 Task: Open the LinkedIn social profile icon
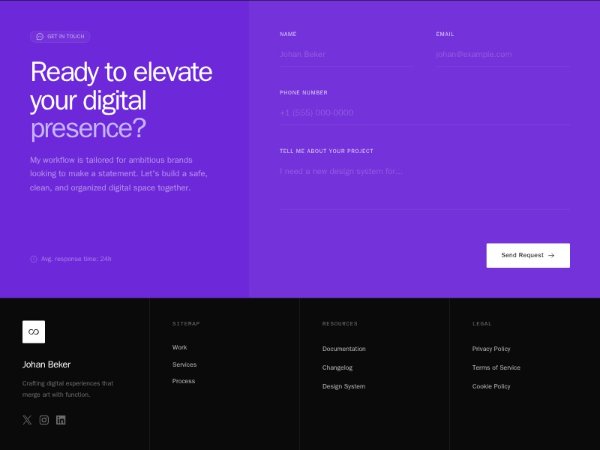tap(61, 420)
